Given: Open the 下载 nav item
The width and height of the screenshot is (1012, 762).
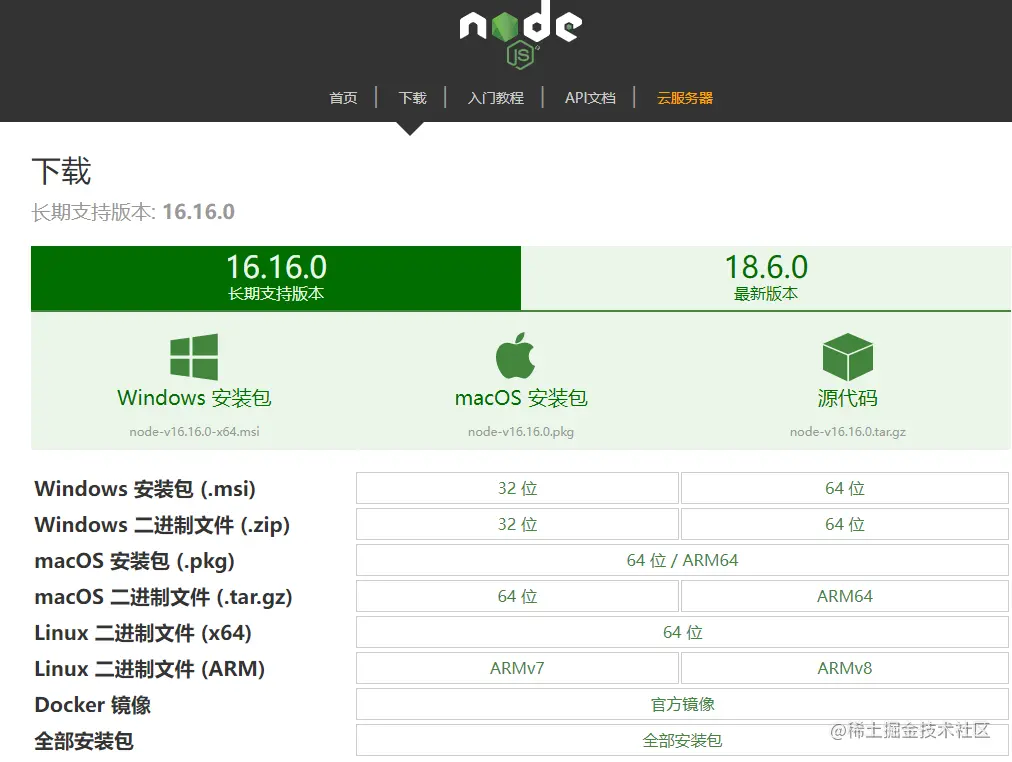Looking at the screenshot, I should coord(412,98).
